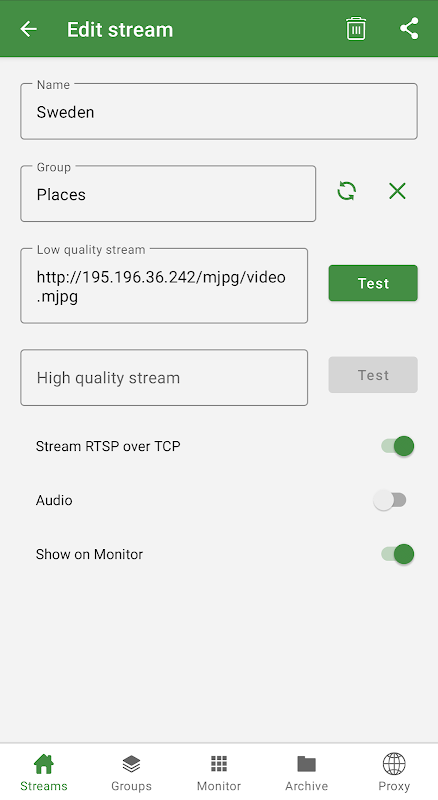438x800 pixels.
Task: Refresh group with circular arrows icon
Action: tap(347, 191)
